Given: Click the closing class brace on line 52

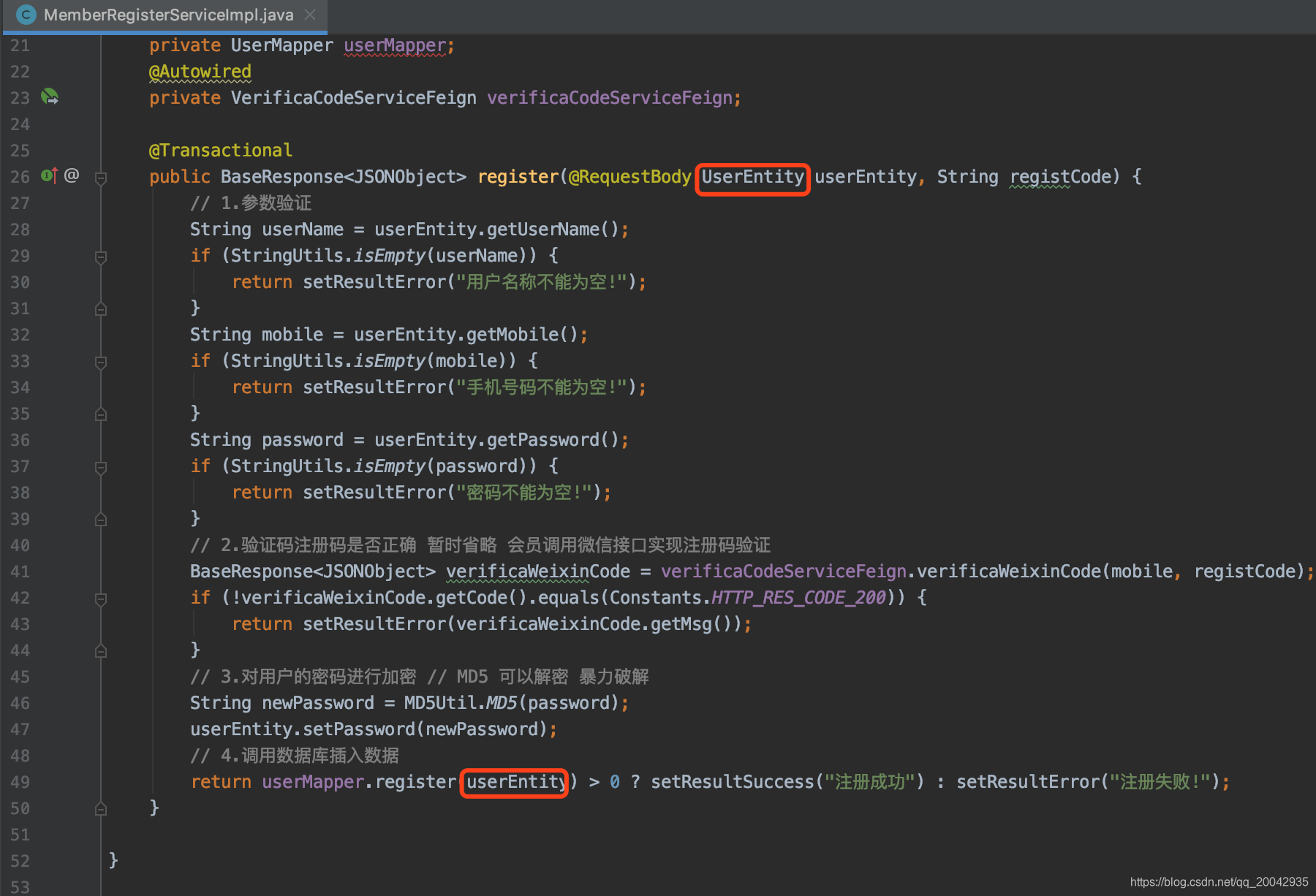Looking at the screenshot, I should [113, 861].
